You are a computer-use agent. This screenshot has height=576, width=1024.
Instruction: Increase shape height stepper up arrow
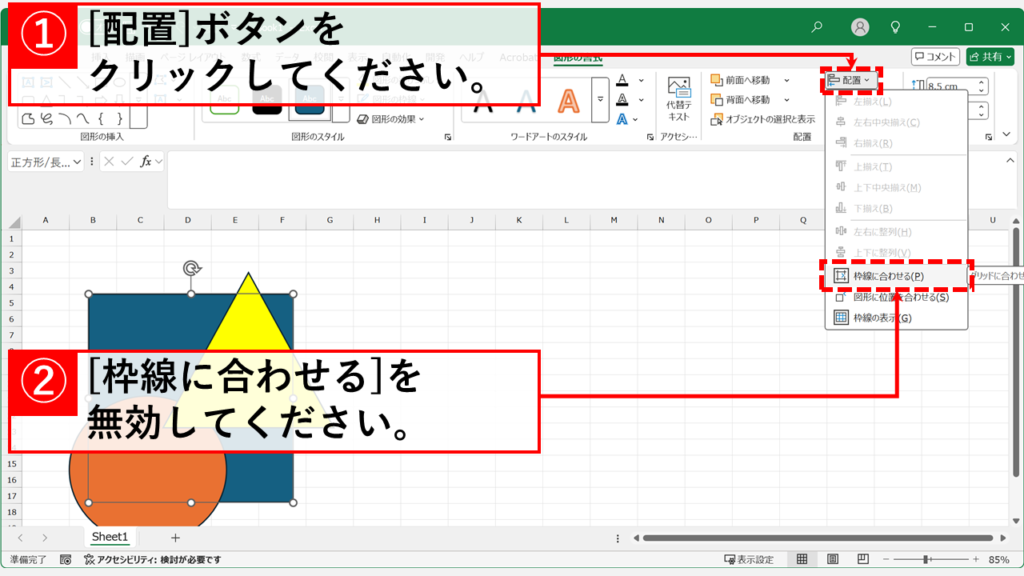(x=982, y=82)
